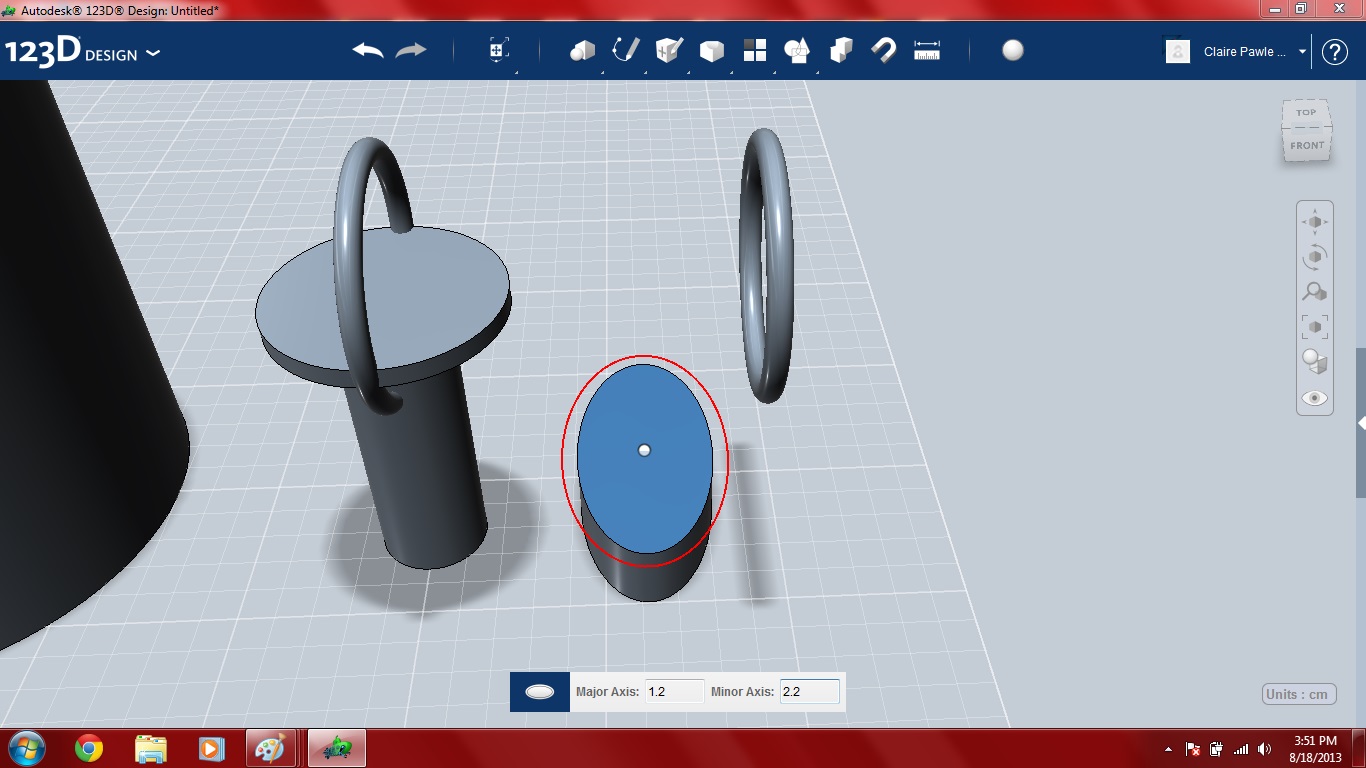Click the ellipse center point handle
This screenshot has width=1366, height=768.
[x=644, y=450]
